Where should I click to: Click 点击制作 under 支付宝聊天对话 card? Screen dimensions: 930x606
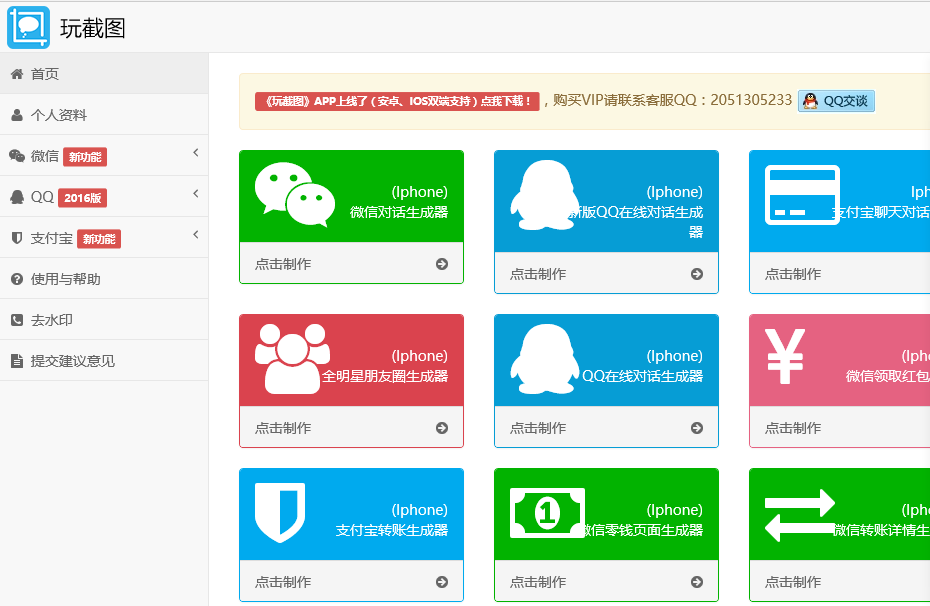tap(793, 274)
